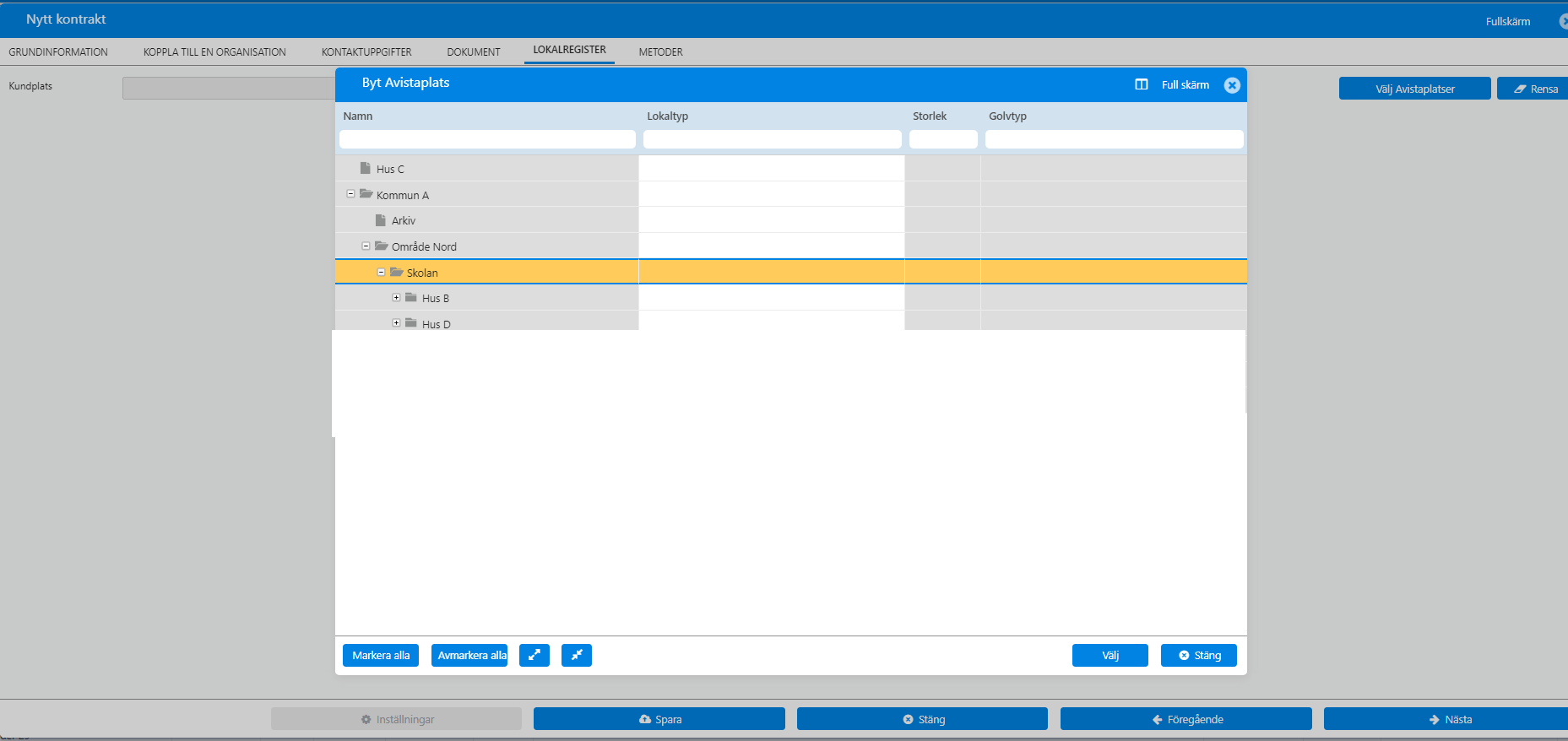Switch to Koppla till en organisation tab
This screenshot has width=1568, height=741.
pyautogui.click(x=214, y=51)
